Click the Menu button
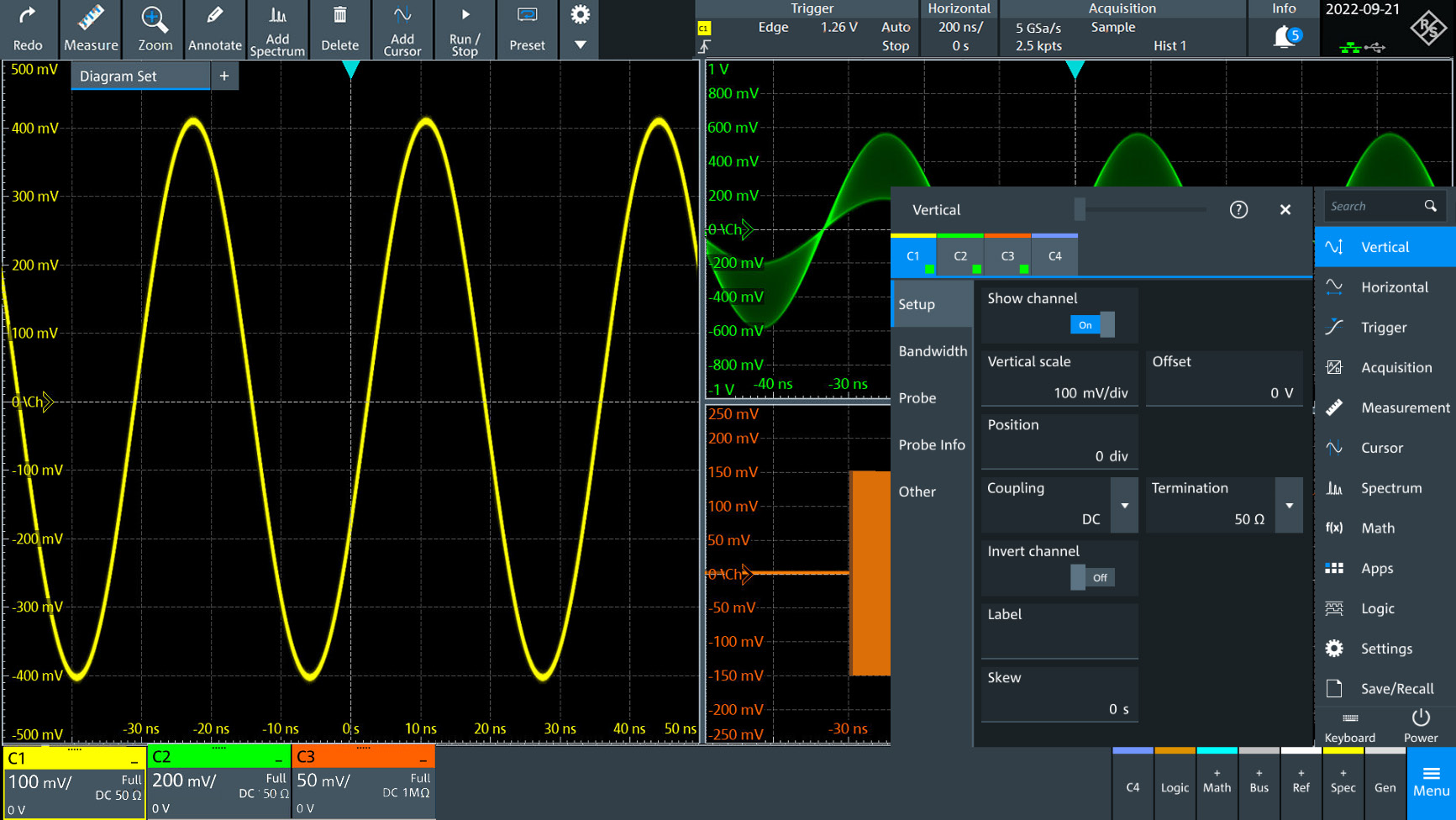This screenshot has width=1456, height=820. pos(1431,783)
